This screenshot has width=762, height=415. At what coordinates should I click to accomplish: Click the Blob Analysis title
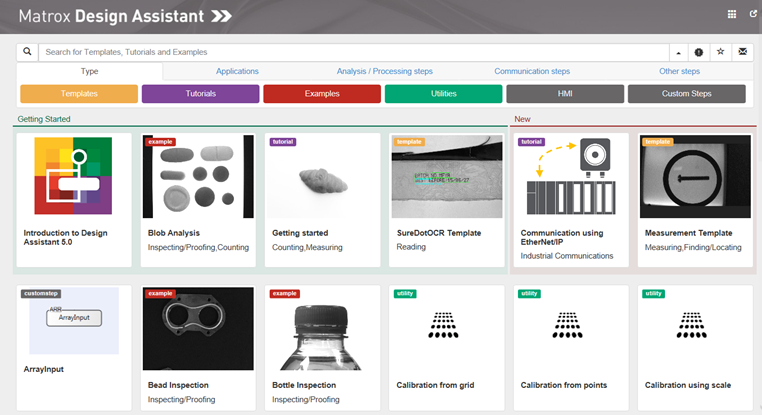(x=174, y=233)
